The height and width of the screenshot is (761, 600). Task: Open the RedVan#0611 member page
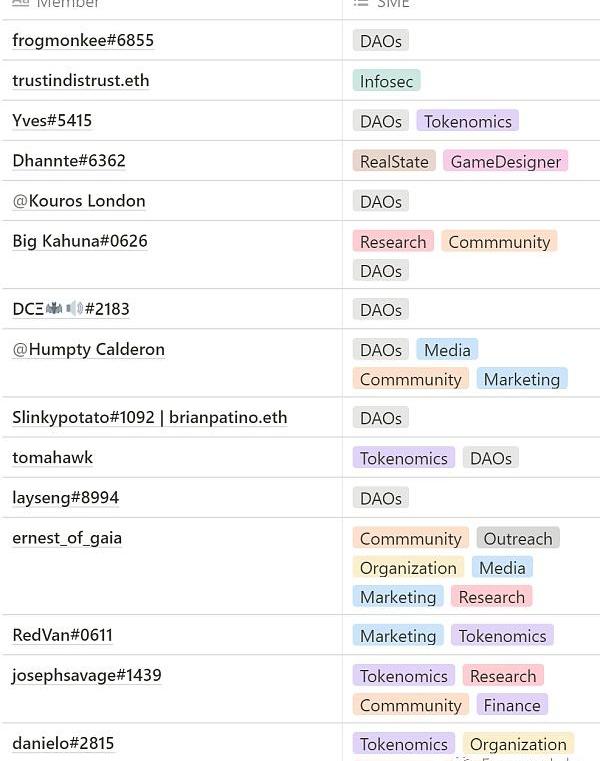pyautogui.click(x=62, y=636)
